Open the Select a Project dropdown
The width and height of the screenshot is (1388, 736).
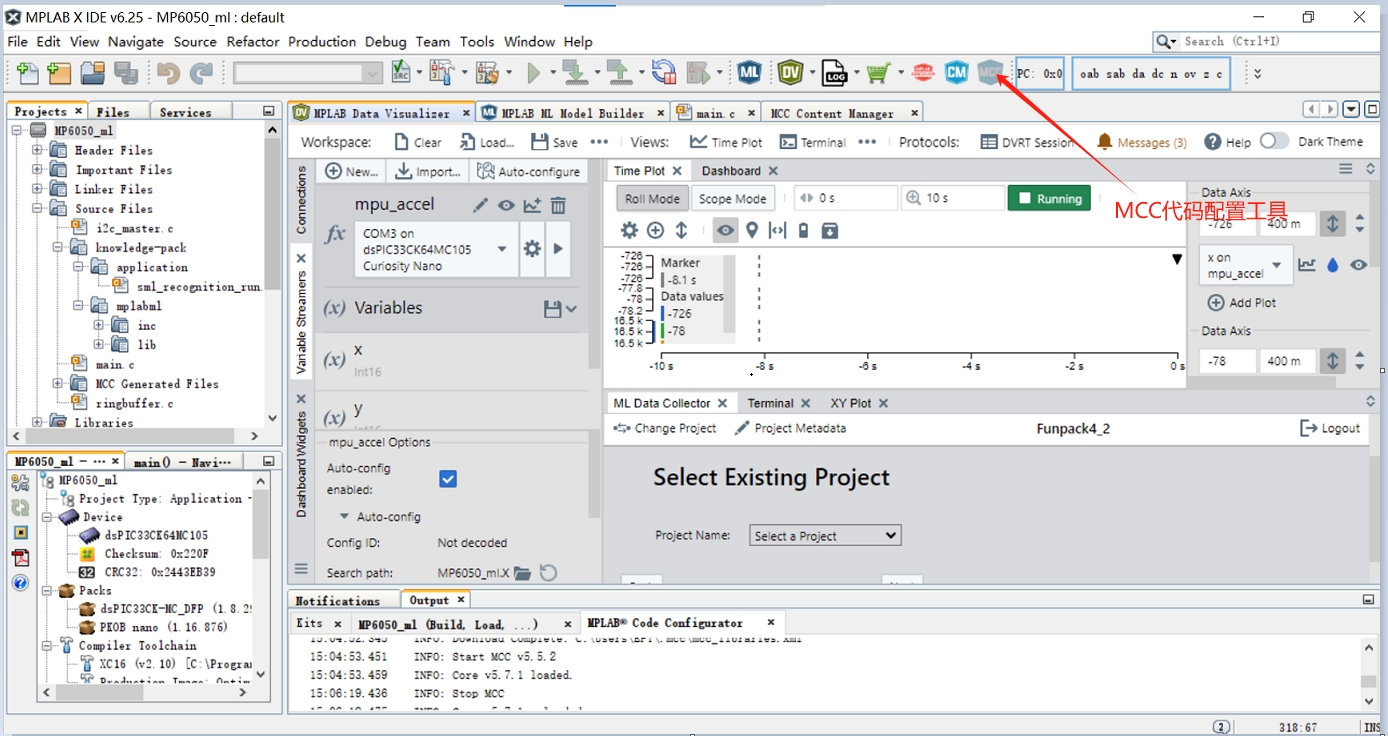tap(825, 536)
